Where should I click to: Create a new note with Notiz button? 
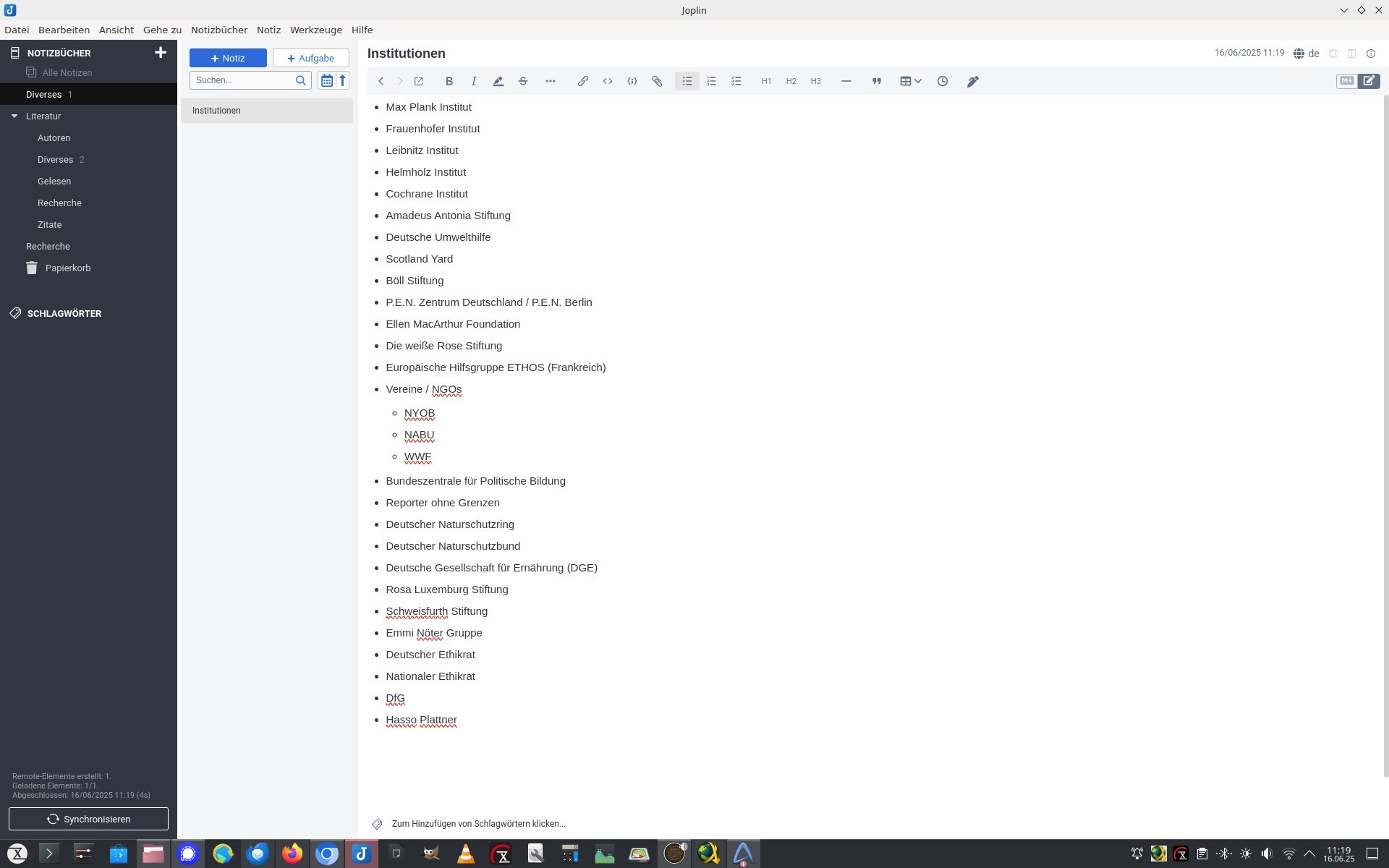(228, 58)
